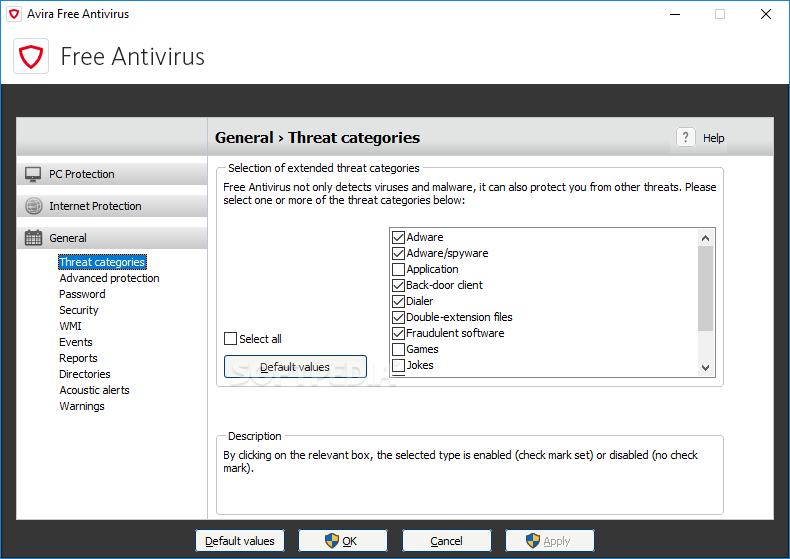Tick the Select all checkbox

[x=230, y=339]
